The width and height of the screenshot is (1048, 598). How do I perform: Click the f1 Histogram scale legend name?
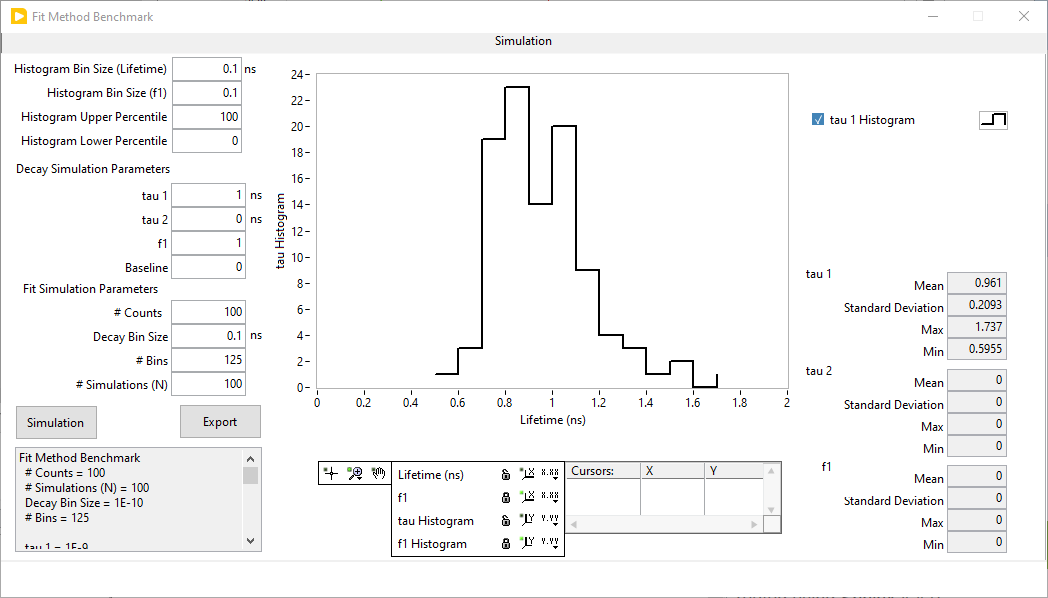pyautogui.click(x=432, y=544)
